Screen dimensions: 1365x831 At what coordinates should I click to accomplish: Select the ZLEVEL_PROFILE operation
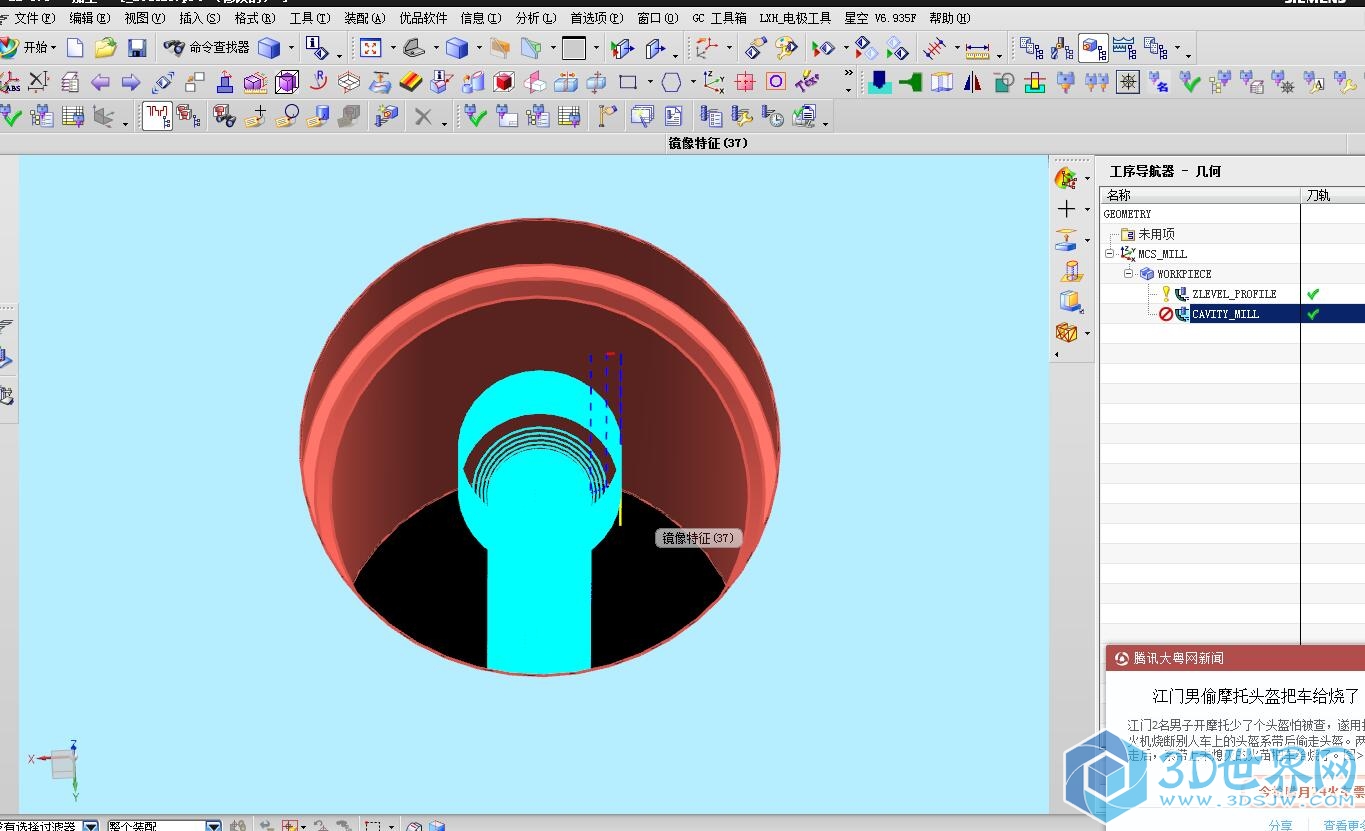pos(1234,294)
